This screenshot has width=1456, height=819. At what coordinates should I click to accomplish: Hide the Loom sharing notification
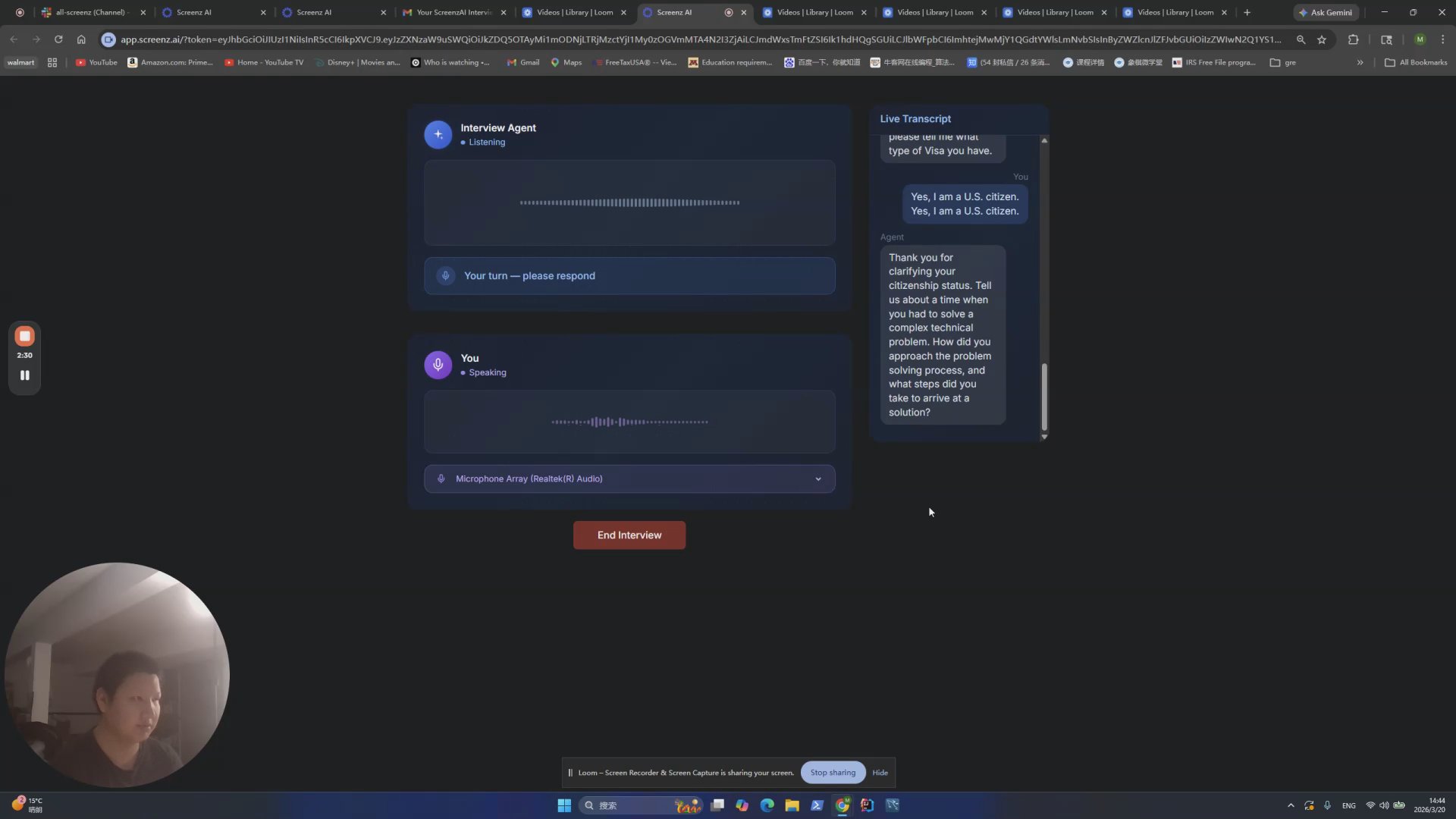[x=880, y=773]
